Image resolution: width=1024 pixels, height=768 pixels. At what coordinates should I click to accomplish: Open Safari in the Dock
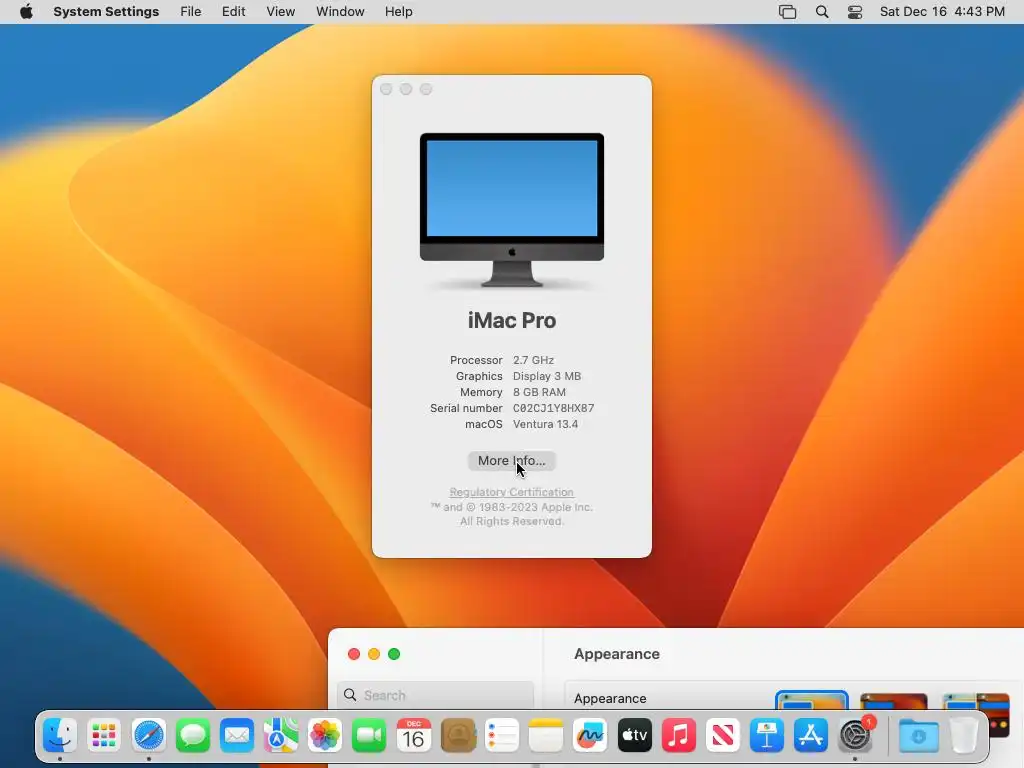point(148,735)
